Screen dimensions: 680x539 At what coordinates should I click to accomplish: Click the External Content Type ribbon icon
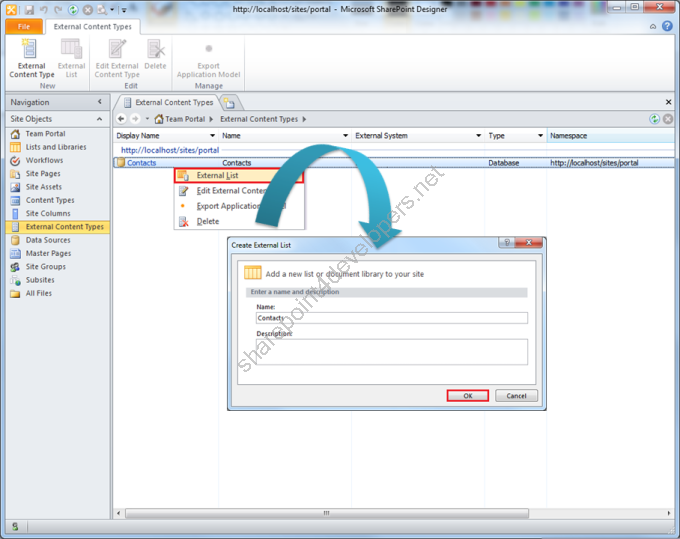click(29, 49)
